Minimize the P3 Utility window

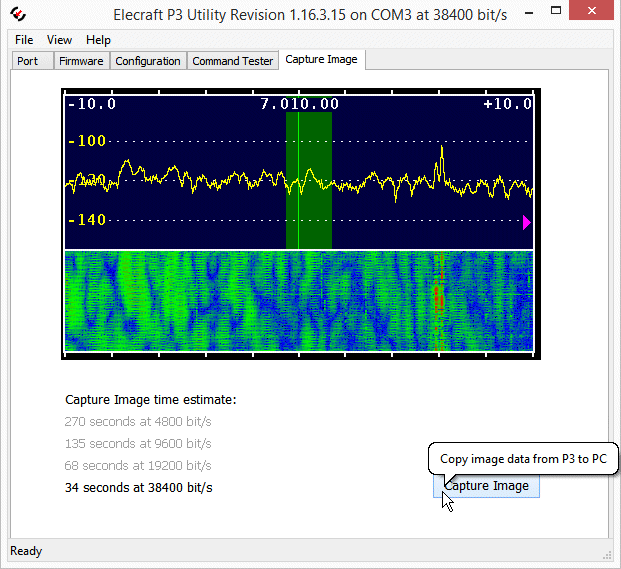(x=528, y=13)
